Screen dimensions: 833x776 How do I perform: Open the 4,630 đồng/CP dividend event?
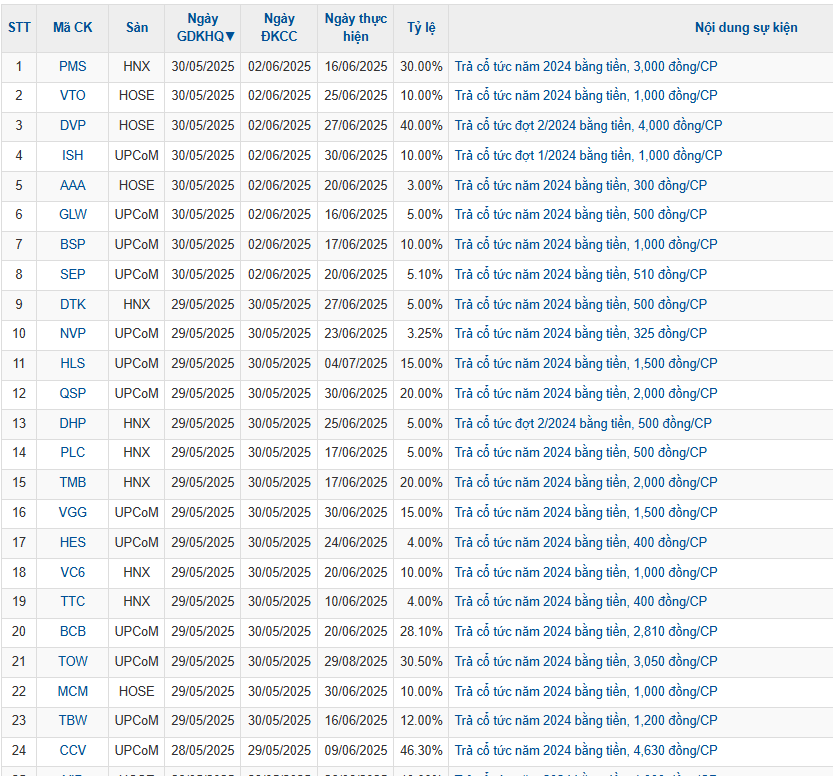[x=586, y=750]
